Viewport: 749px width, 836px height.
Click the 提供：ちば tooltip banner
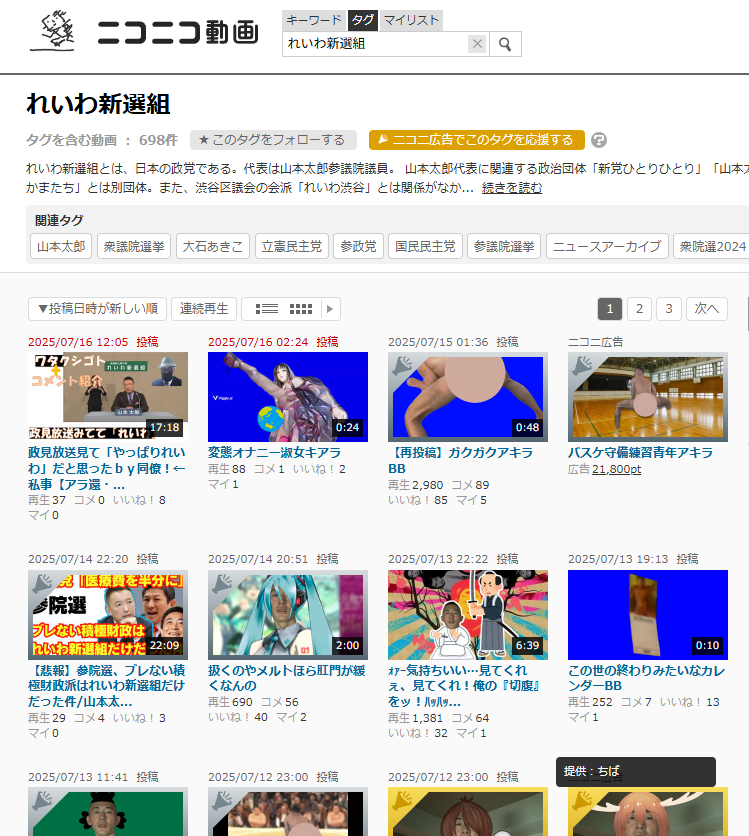tap(635, 771)
